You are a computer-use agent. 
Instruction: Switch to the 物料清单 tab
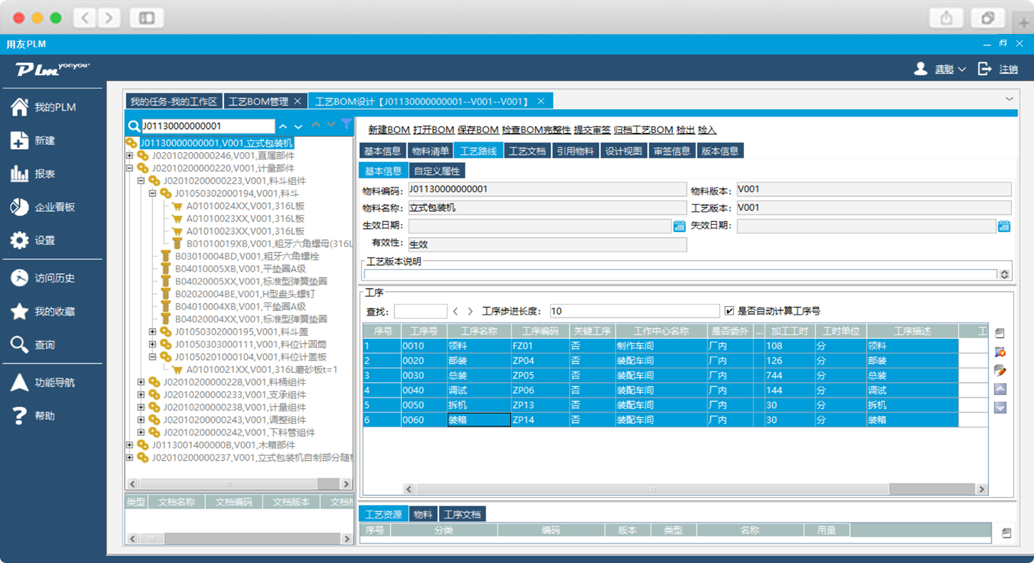[x=430, y=151]
